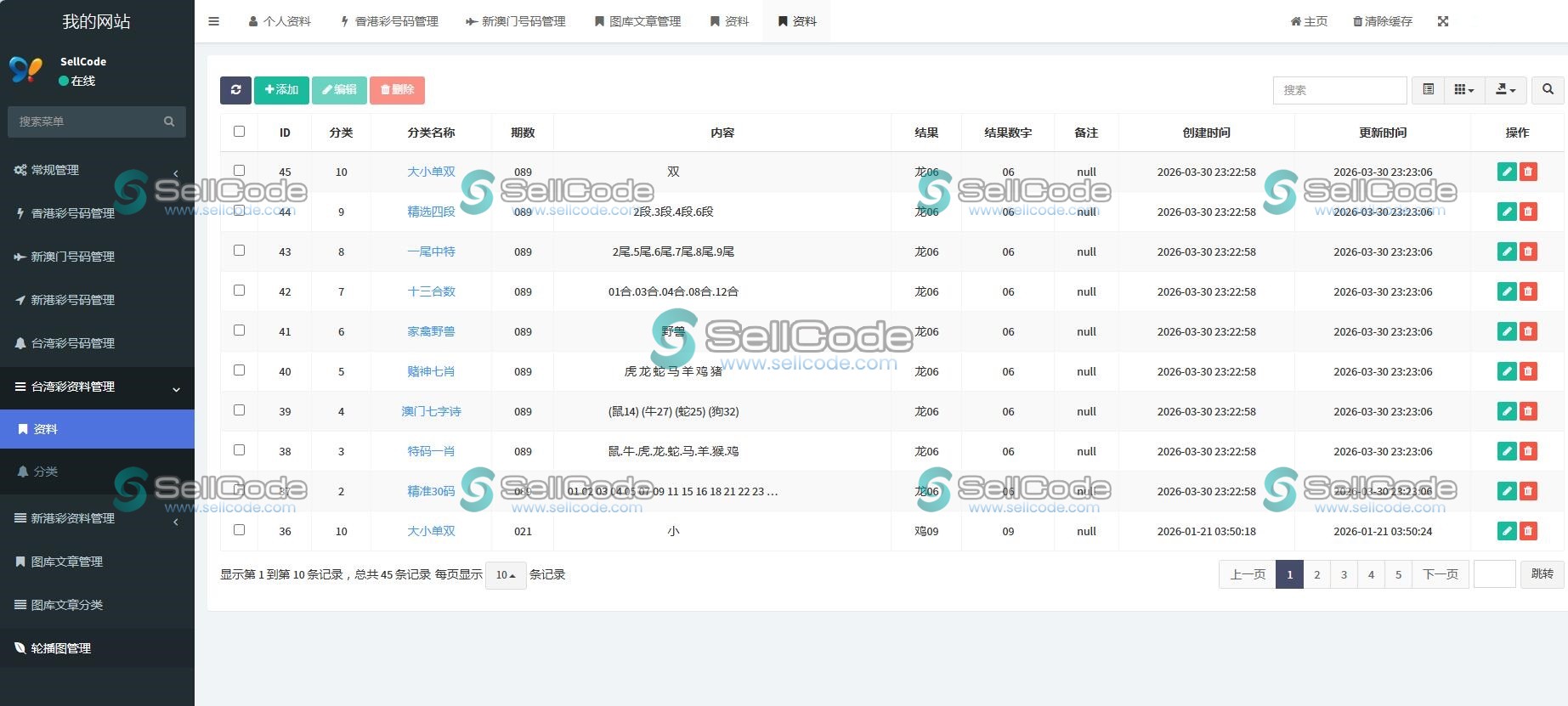1568x706 pixels.
Task: Open 主页 link in top bar
Action: pyautogui.click(x=1309, y=21)
